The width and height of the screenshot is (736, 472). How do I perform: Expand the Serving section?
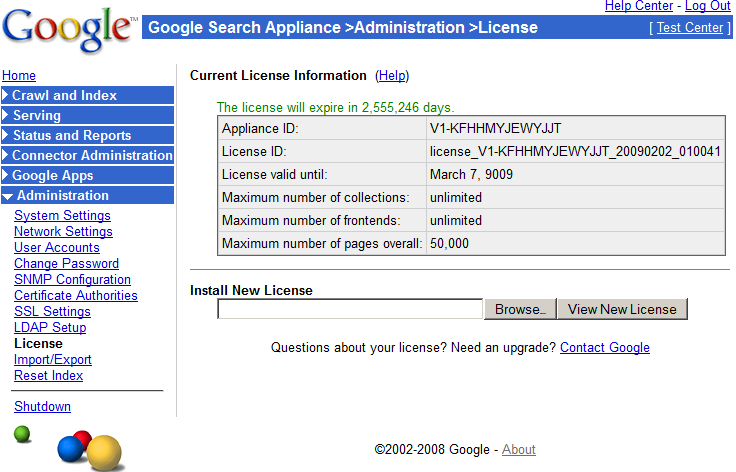click(88, 115)
